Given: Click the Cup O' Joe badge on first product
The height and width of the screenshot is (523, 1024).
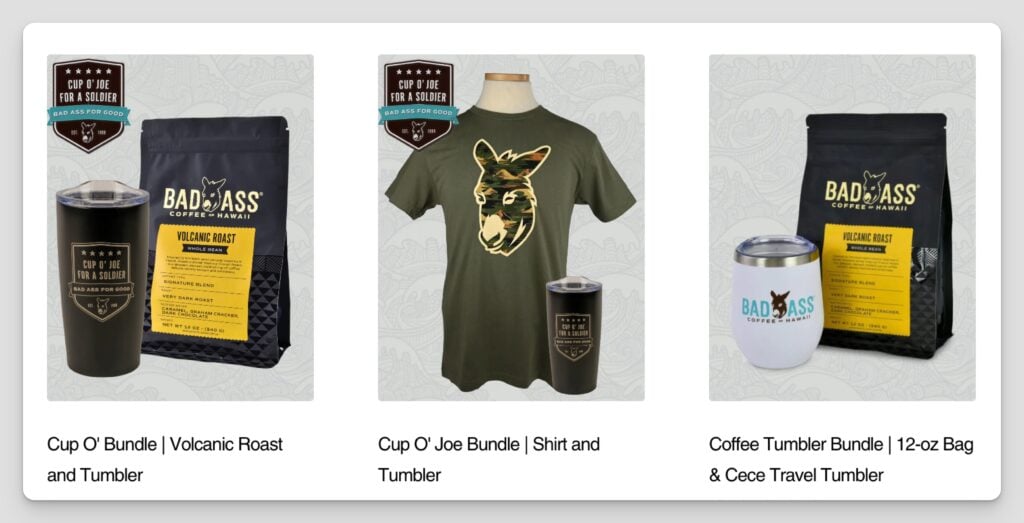Looking at the screenshot, I should 89,105.
